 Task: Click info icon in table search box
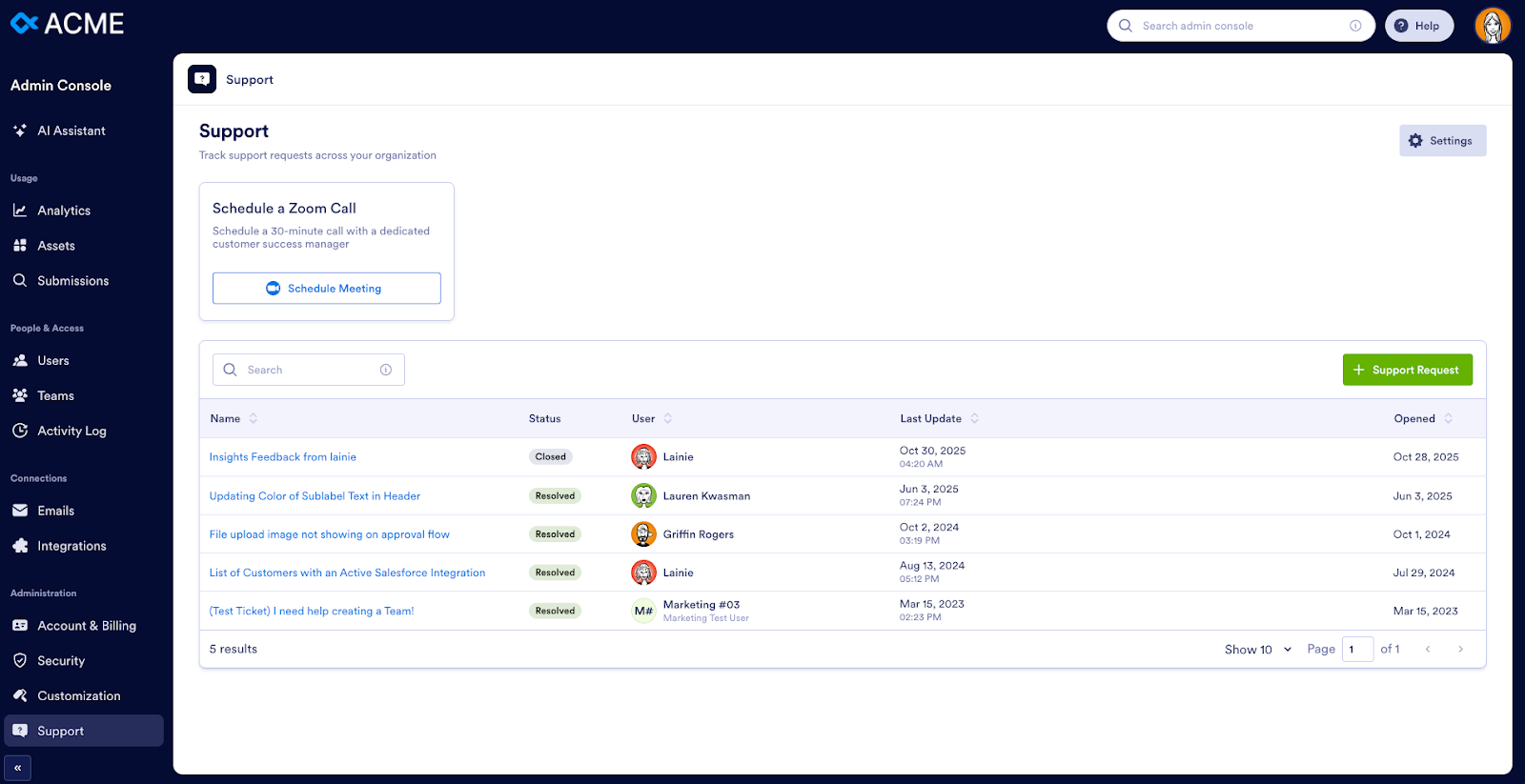[x=386, y=370]
